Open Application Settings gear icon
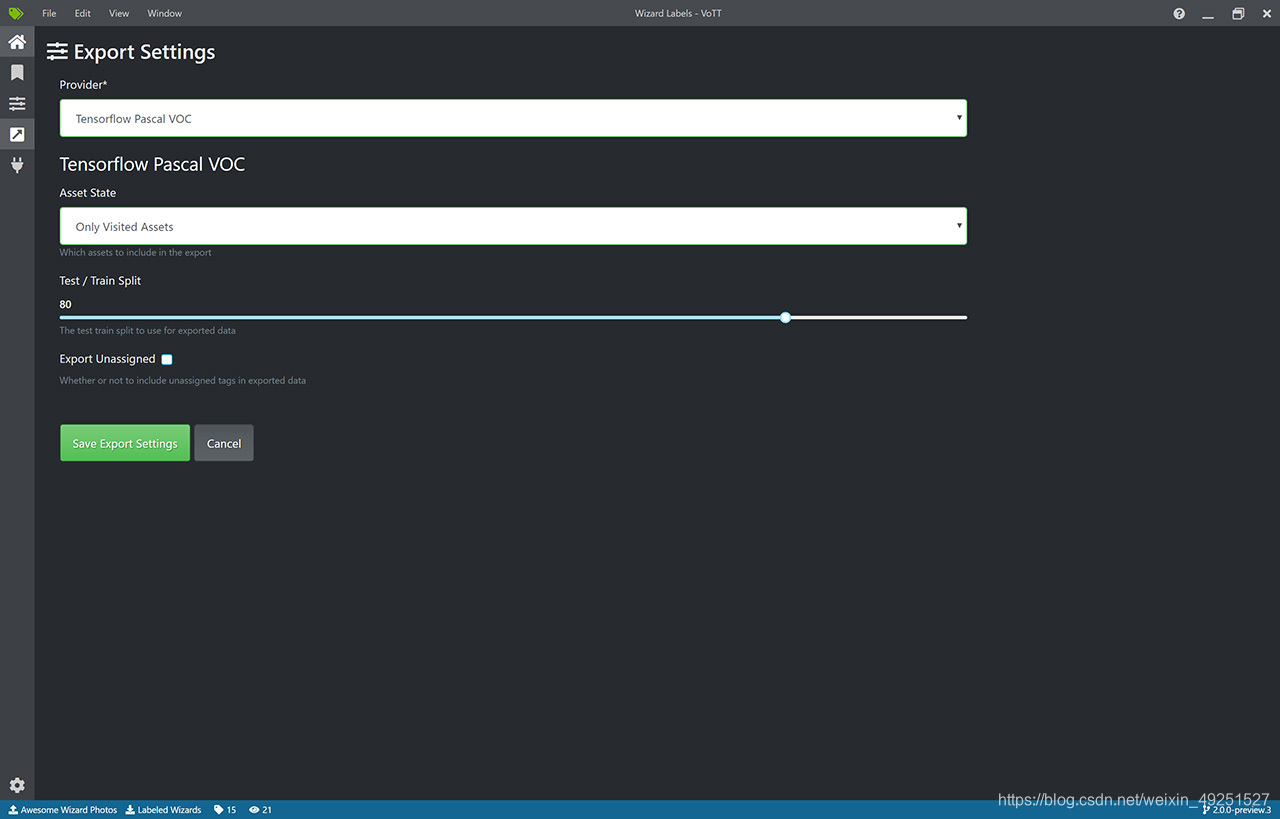 pyautogui.click(x=17, y=786)
